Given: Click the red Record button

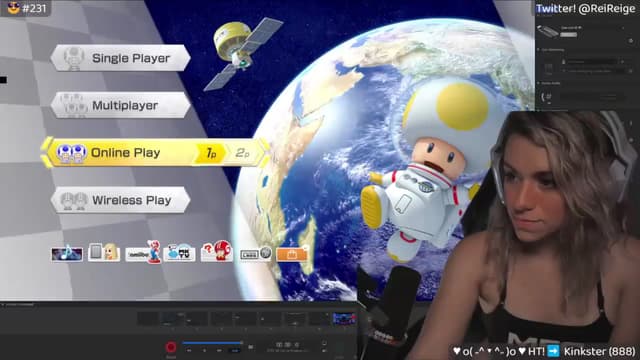Looking at the screenshot, I should (x=171, y=347).
